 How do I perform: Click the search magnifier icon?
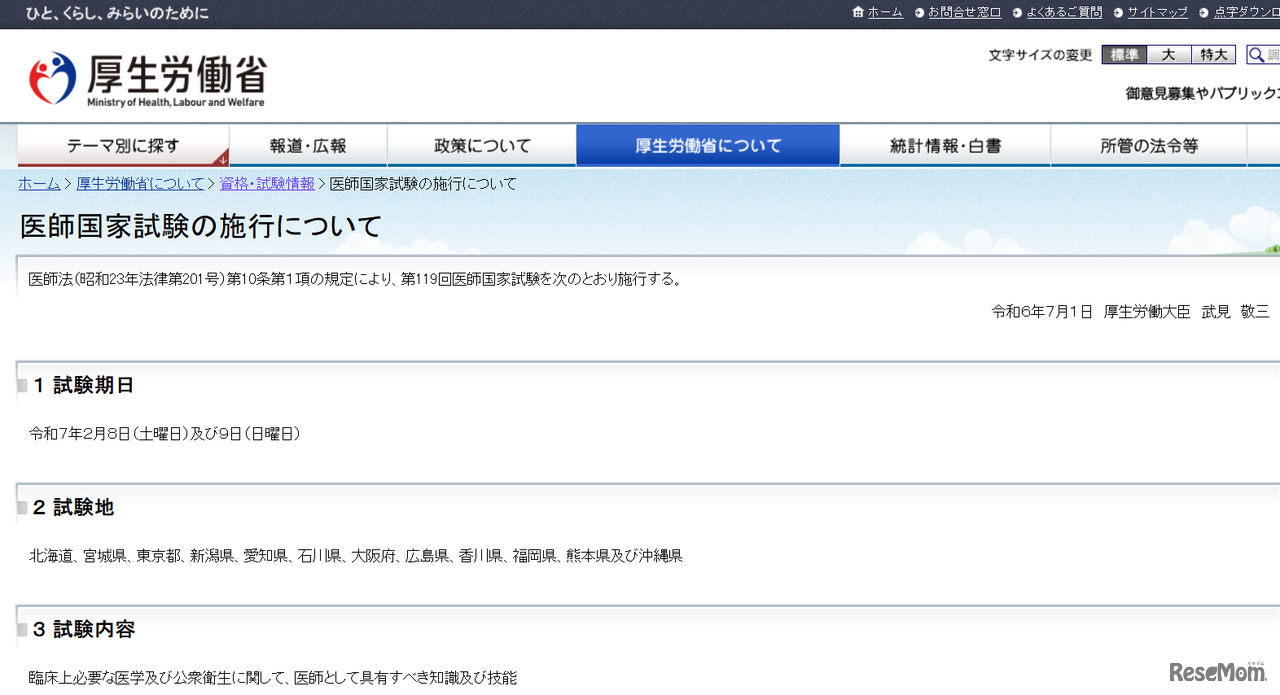coord(1257,55)
